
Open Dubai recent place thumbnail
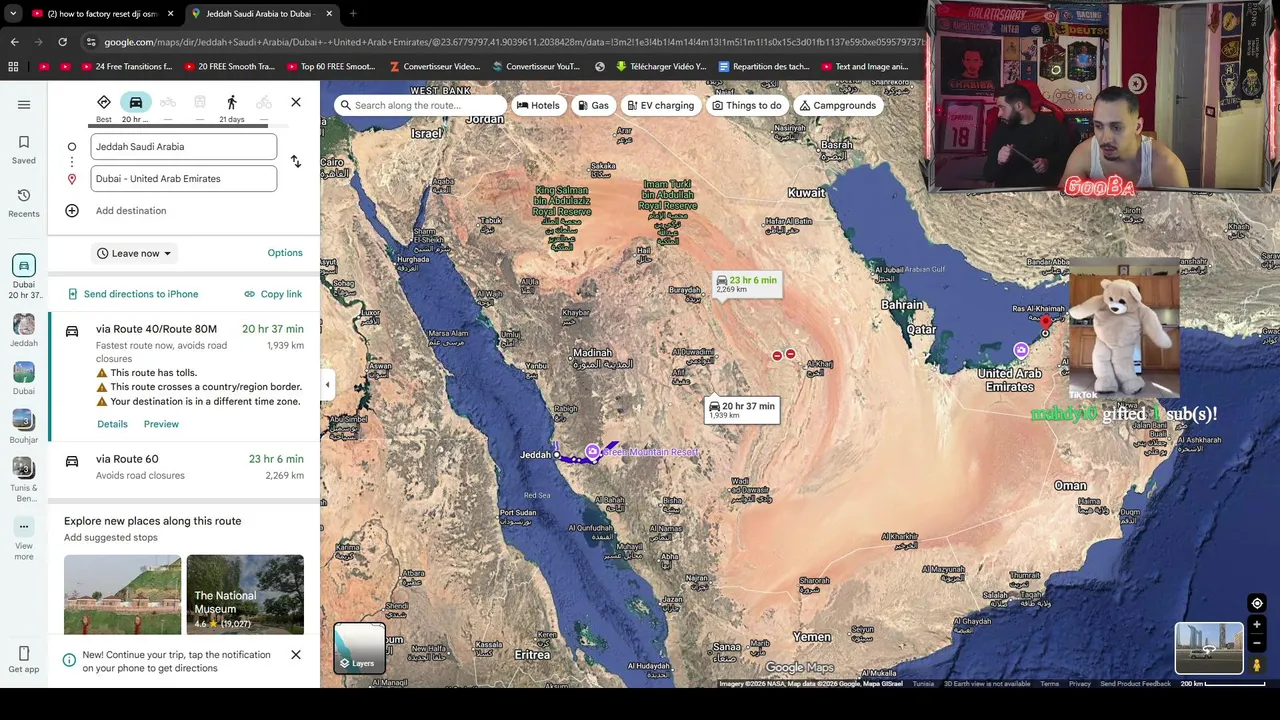point(24,379)
